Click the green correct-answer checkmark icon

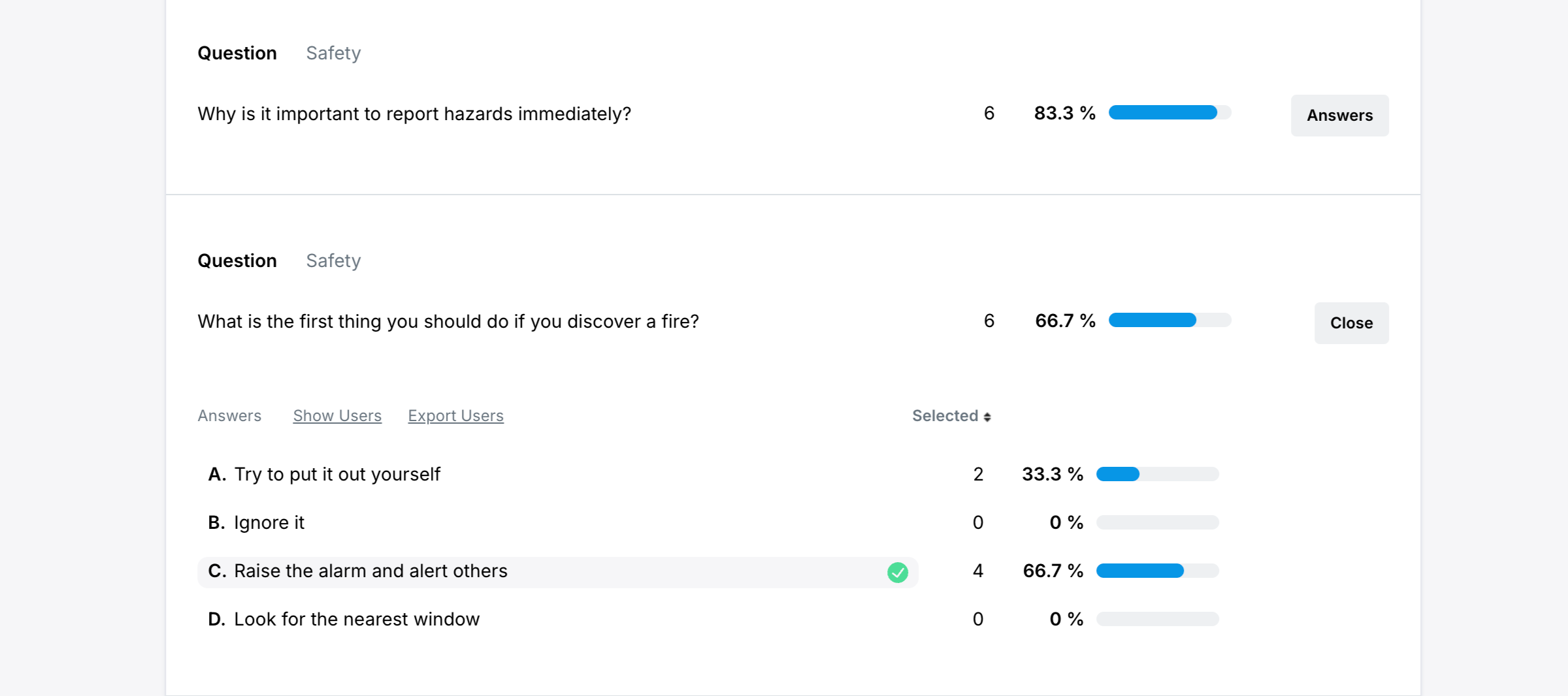[898, 572]
